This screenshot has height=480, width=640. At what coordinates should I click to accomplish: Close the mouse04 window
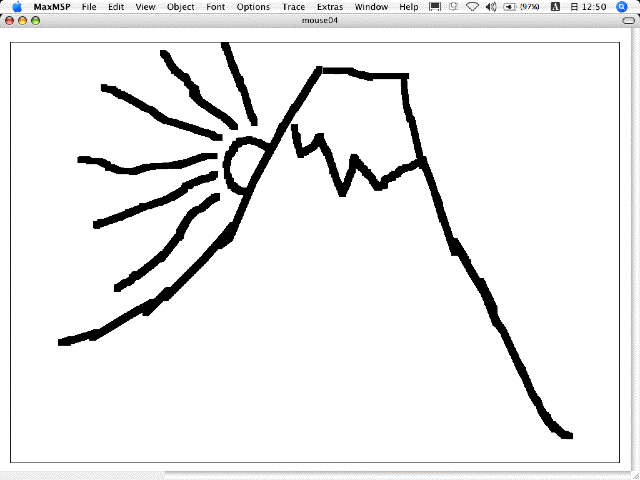click(x=9, y=20)
